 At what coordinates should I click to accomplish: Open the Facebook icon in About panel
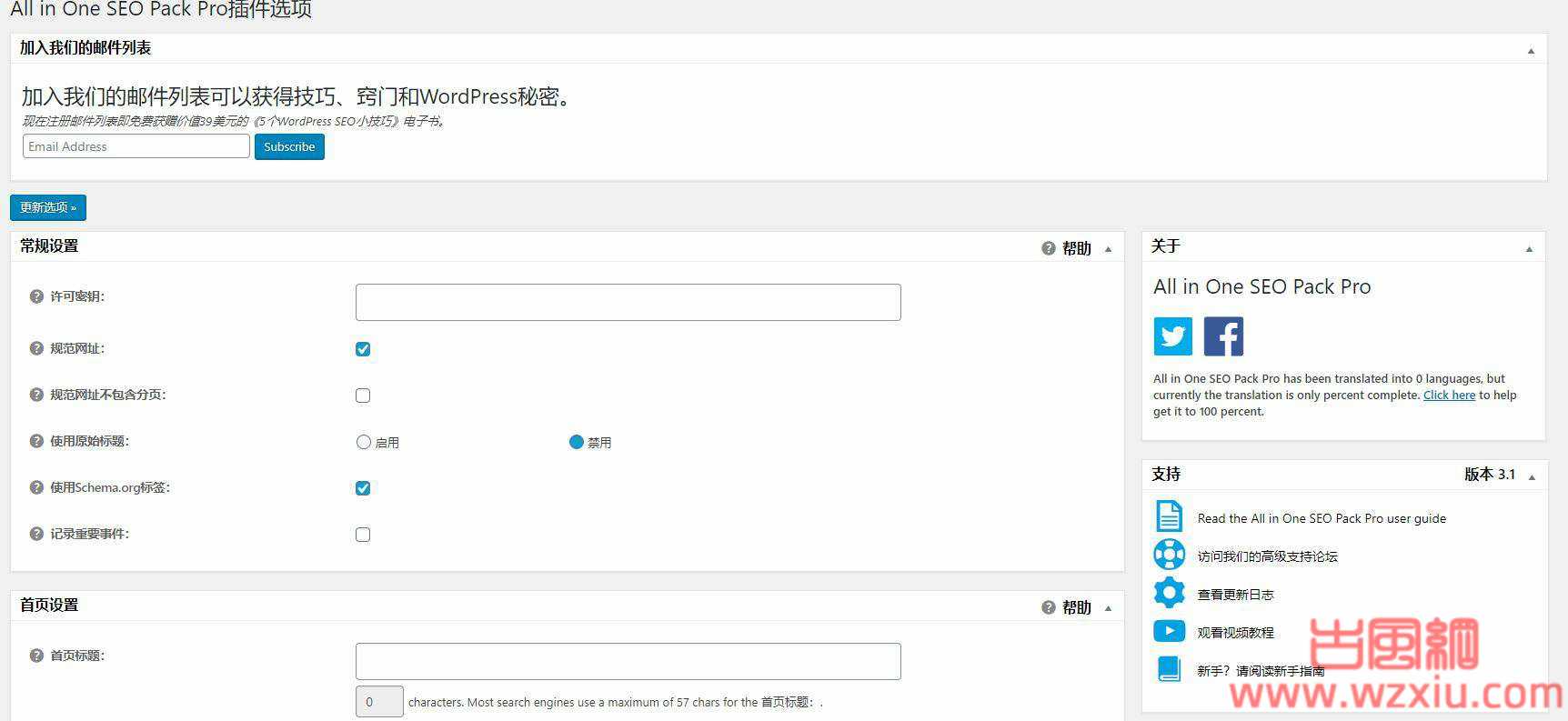[1223, 336]
